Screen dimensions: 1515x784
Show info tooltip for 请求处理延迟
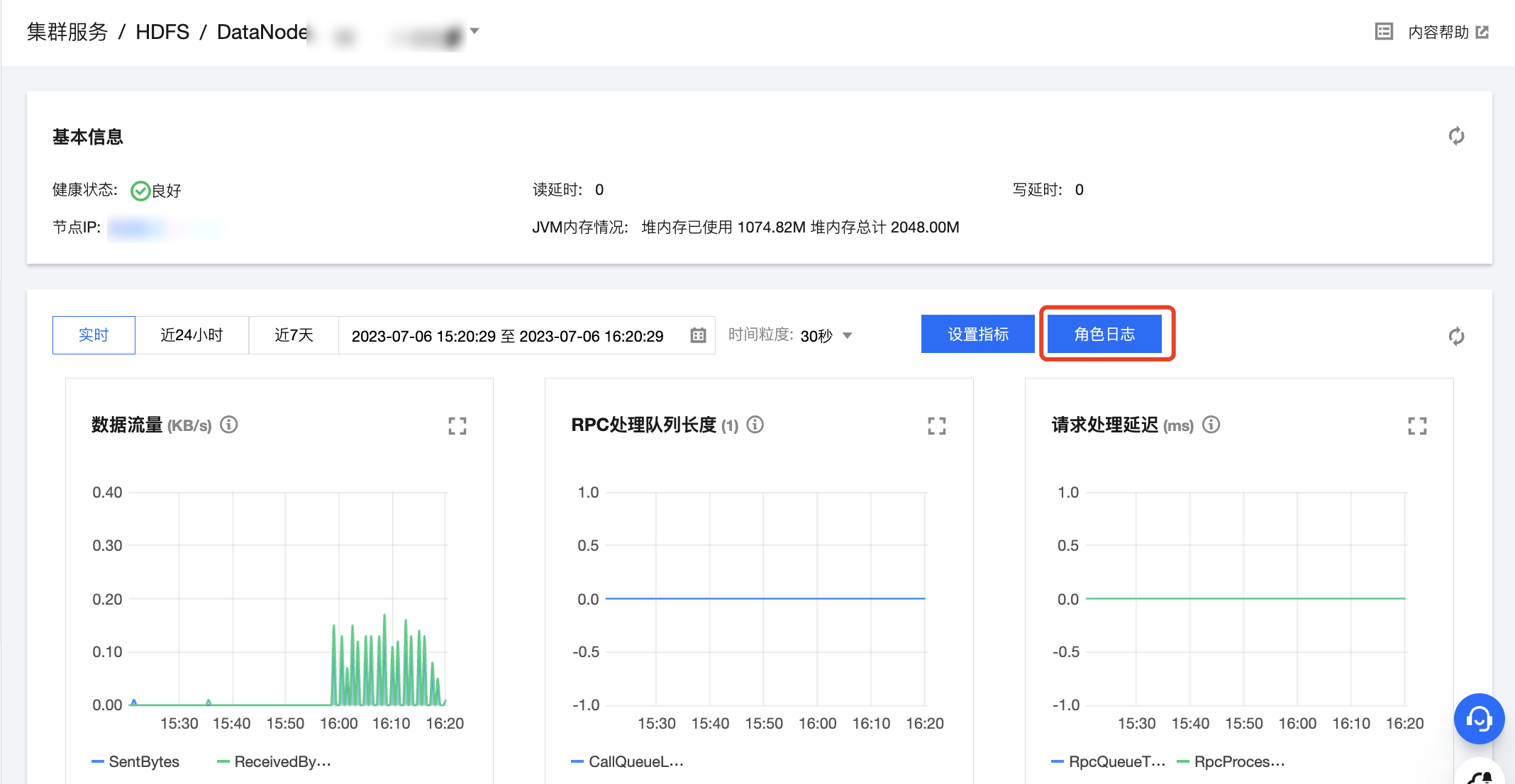click(x=1211, y=425)
